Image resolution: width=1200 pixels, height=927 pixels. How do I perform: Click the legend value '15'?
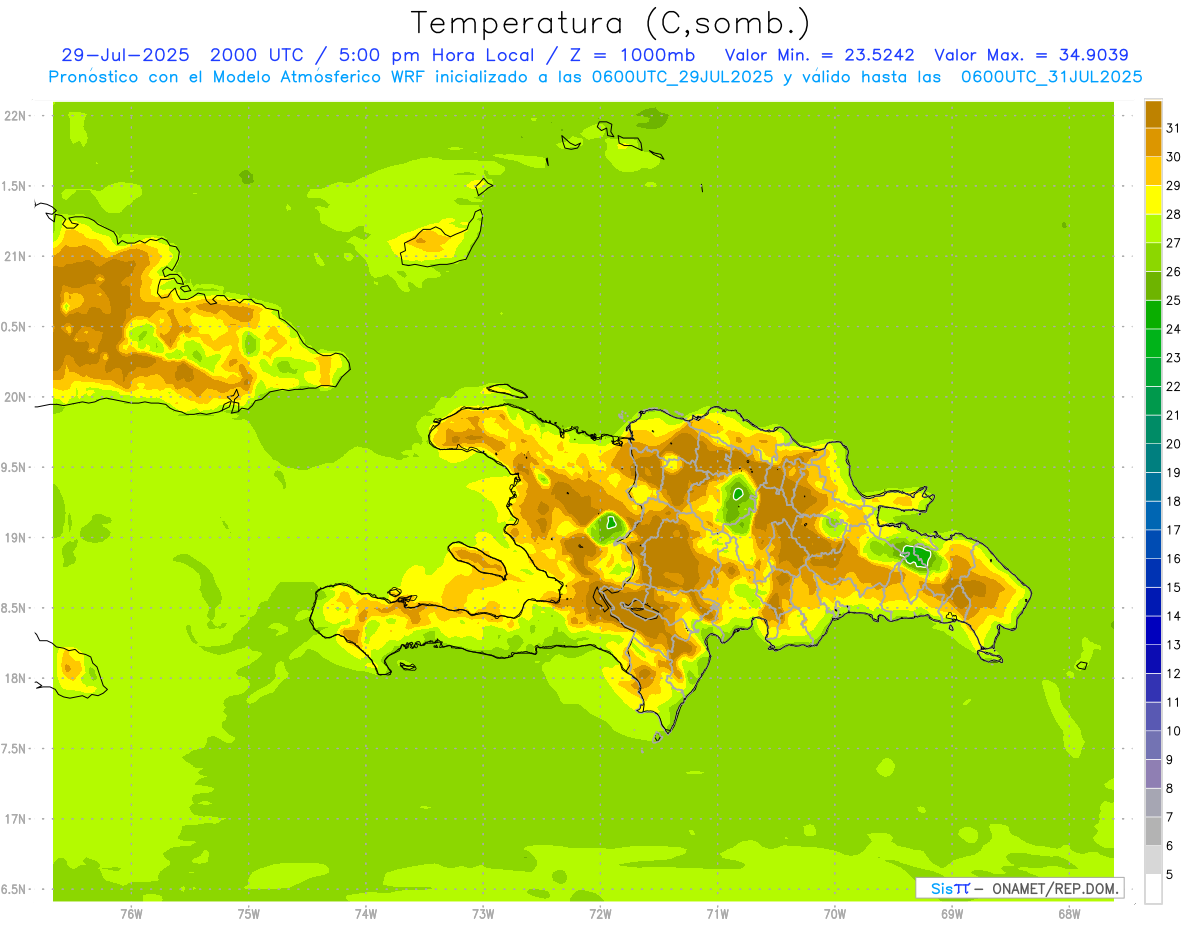1174,587
